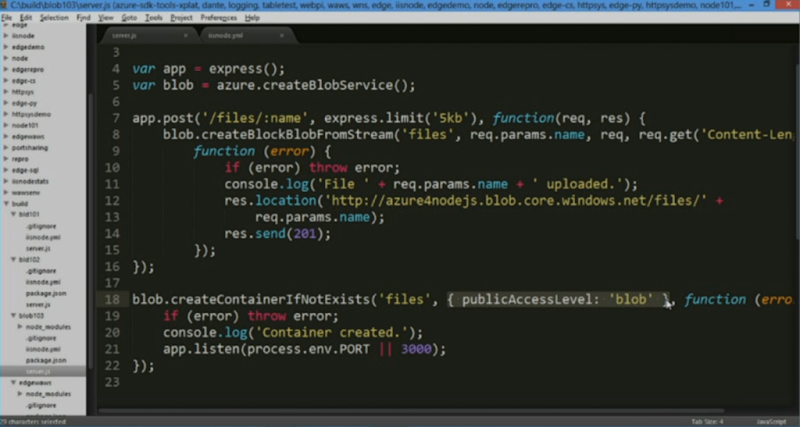The image size is (800, 427).
Task: Open package.json inside the blob103 folder
Action: (x=46, y=361)
